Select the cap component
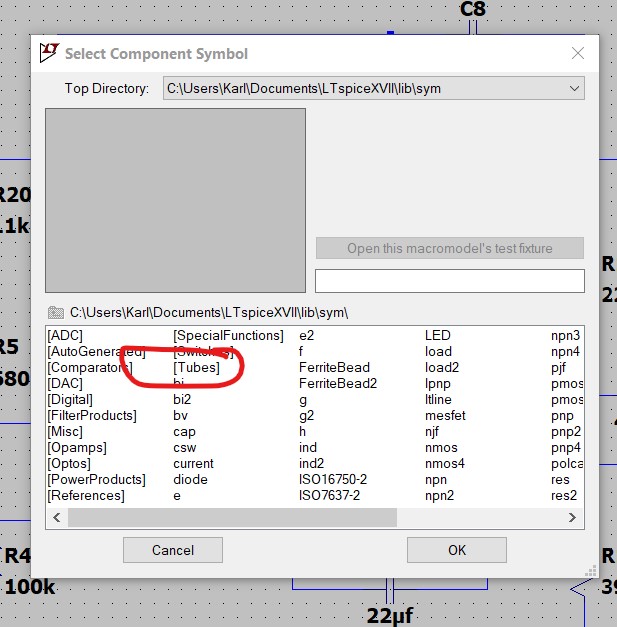The width and height of the screenshot is (617, 627). tap(184, 431)
